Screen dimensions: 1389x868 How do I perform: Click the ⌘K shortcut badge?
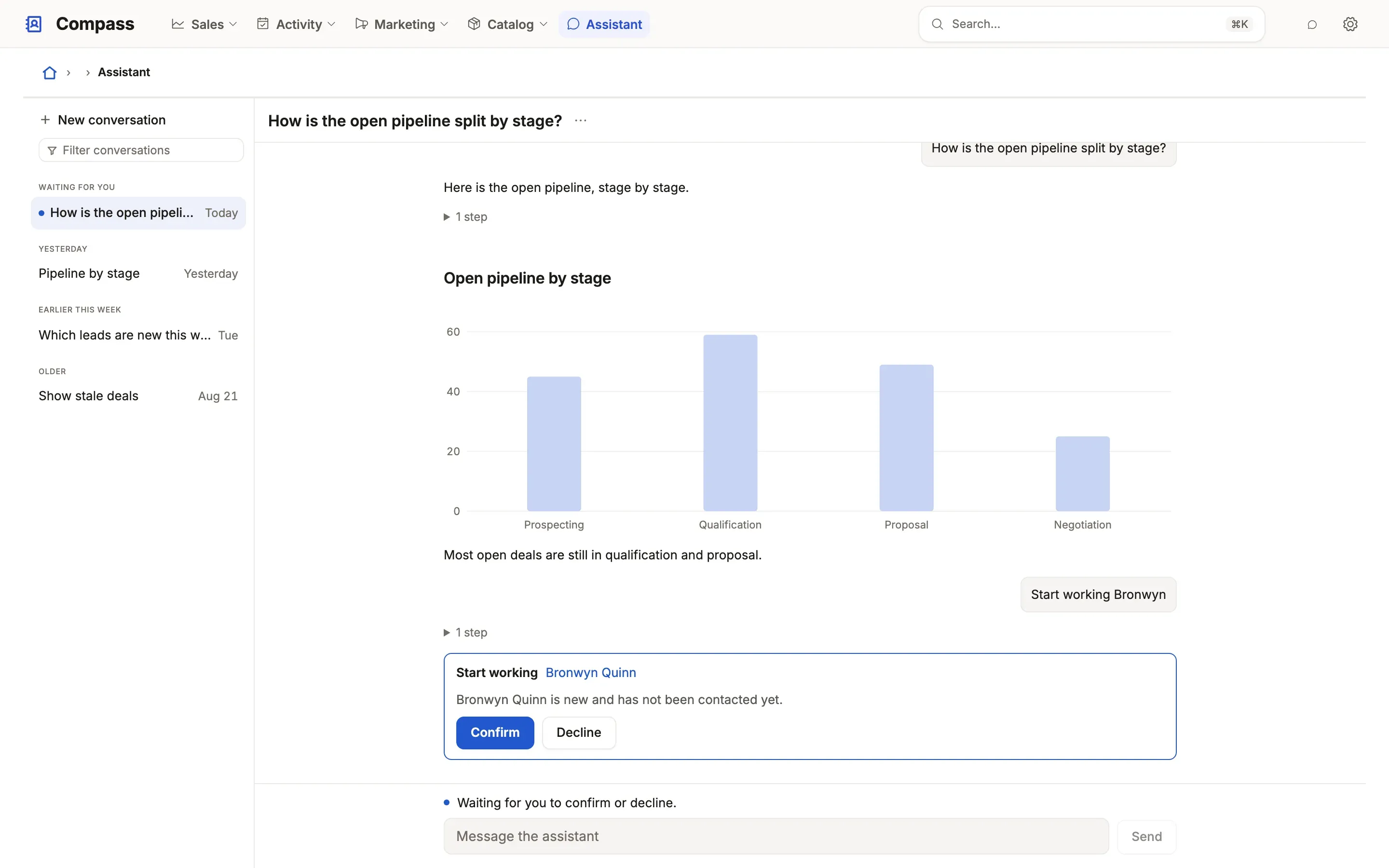coord(1240,24)
